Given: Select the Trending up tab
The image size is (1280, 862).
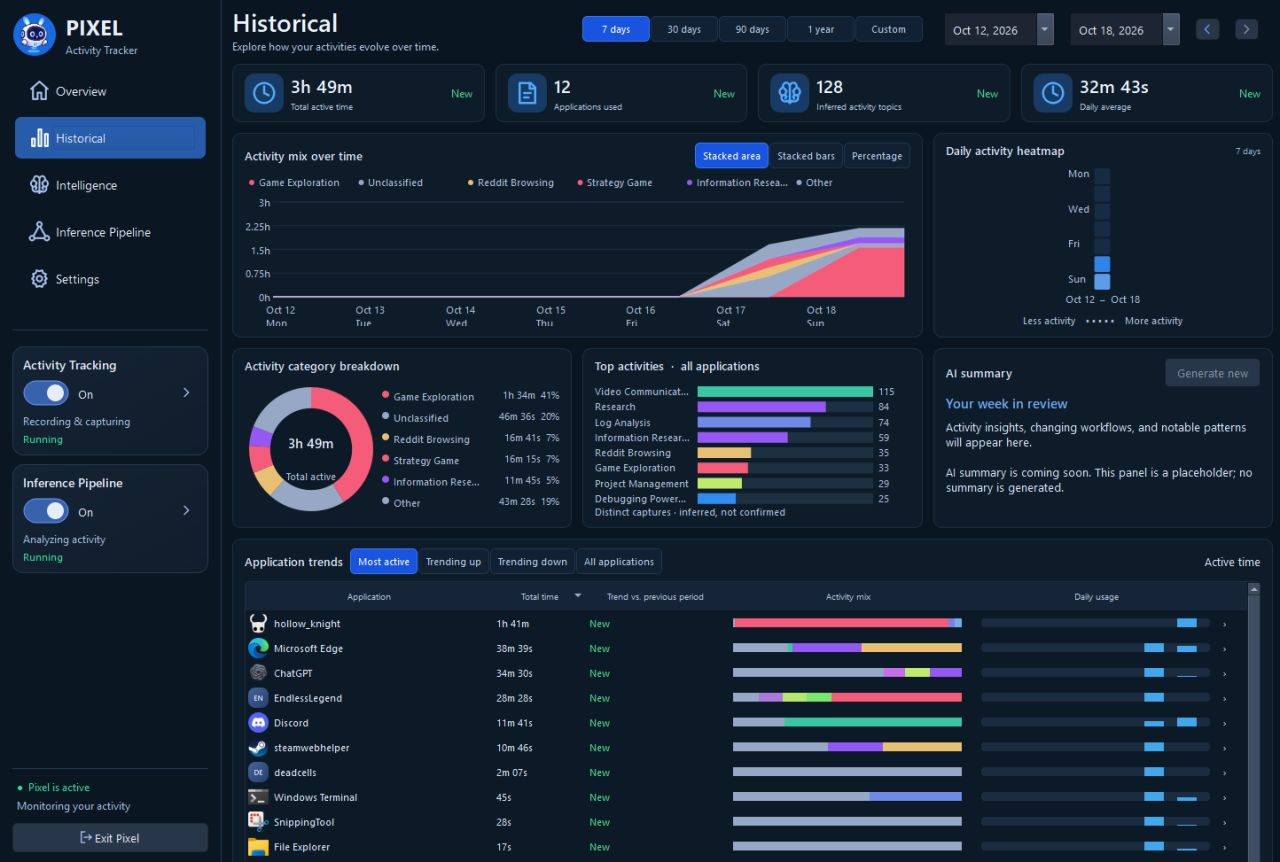Looking at the screenshot, I should click(x=453, y=562).
